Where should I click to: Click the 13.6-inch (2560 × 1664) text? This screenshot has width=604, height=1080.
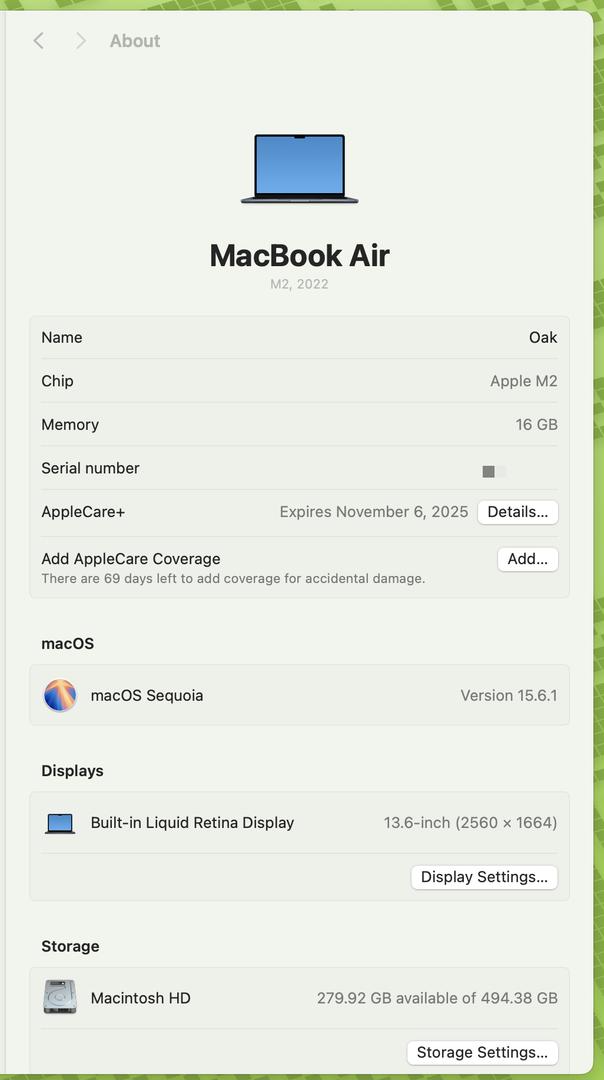(470, 822)
